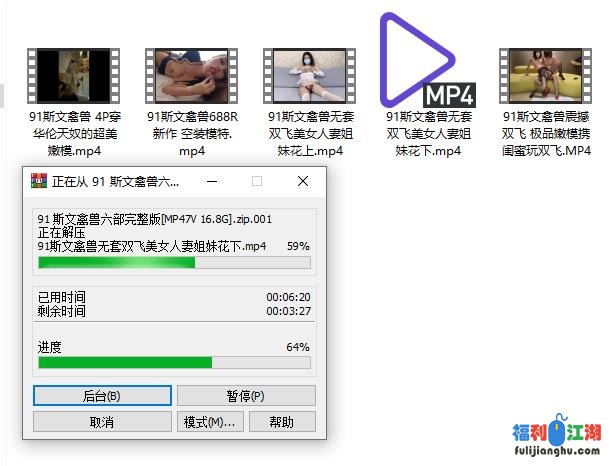The image size is (612, 466).
Task: Click the fulijianghu.com watermark link
Action: tap(557, 451)
